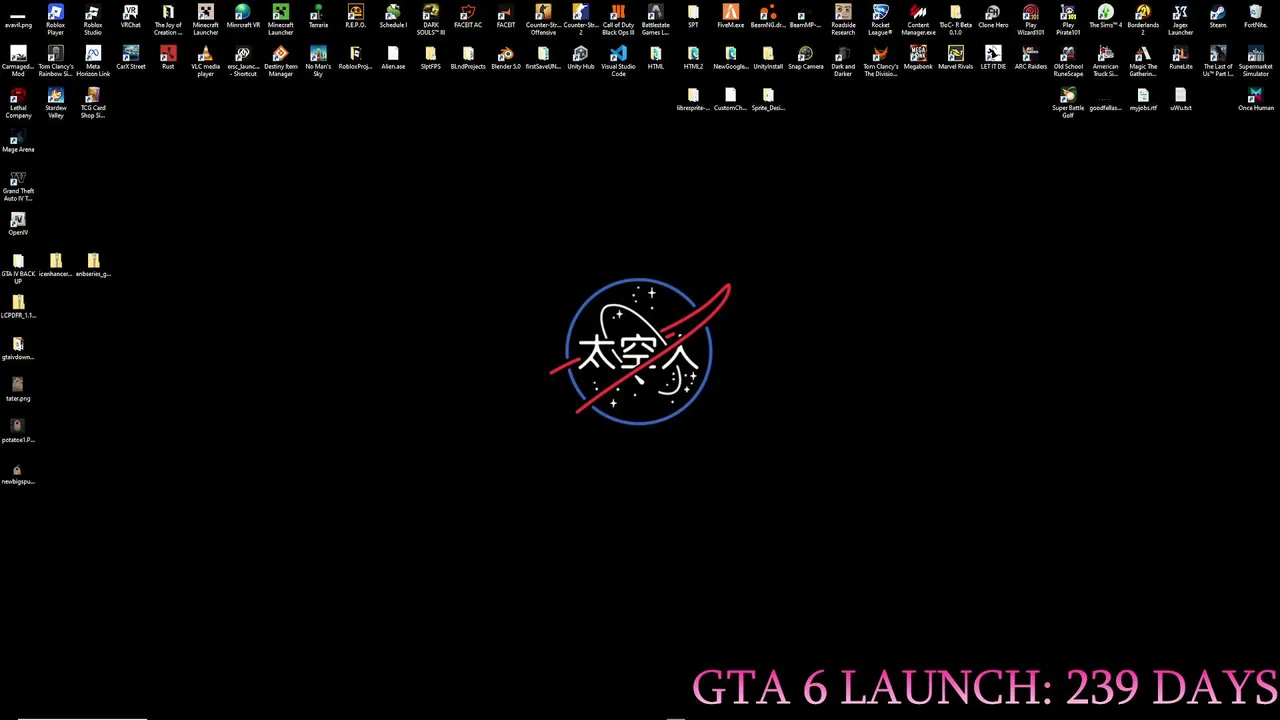Open the Jagex Launcher icon
This screenshot has width=1280, height=720.
(x=1180, y=19)
